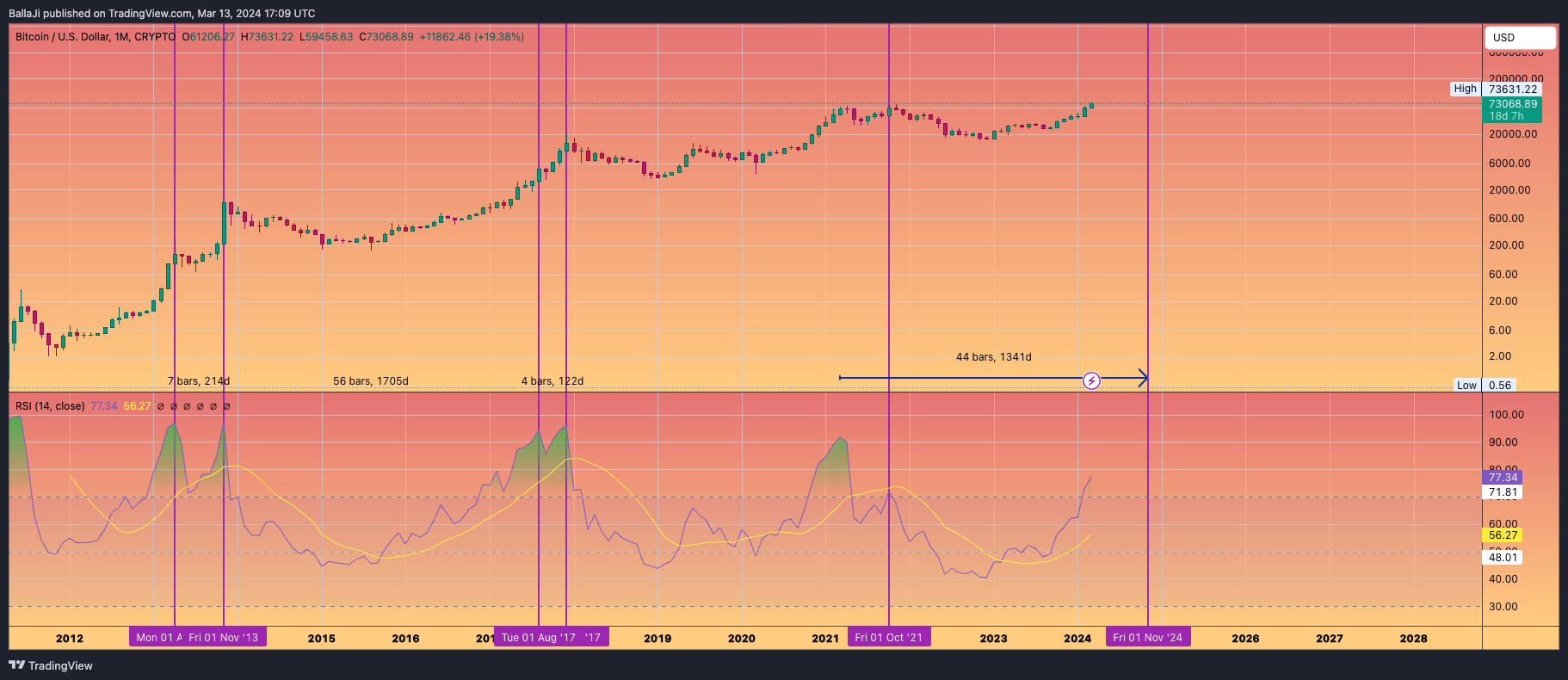Click the 2023 year label on time axis
Screen dimensions: 1568x680
[x=993, y=639]
